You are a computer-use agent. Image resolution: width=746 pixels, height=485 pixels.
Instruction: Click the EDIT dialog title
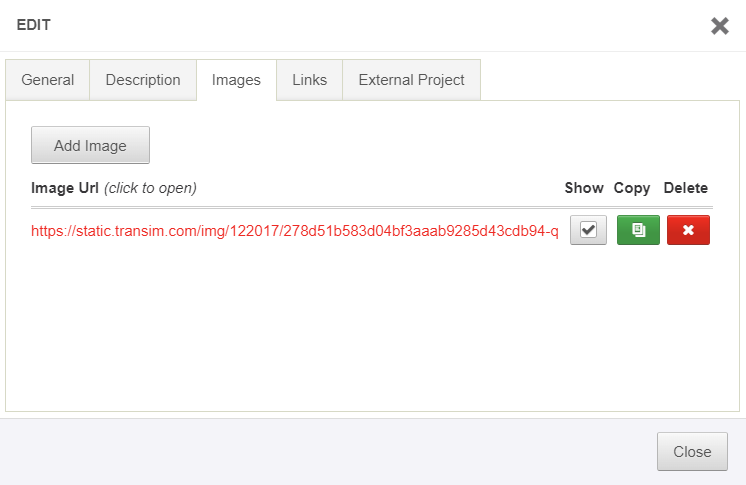click(x=34, y=26)
